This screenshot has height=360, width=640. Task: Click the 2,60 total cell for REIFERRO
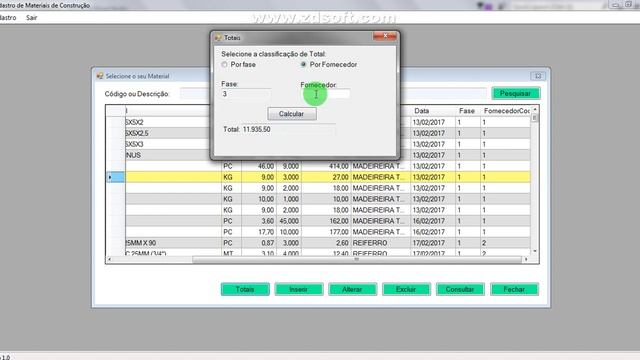click(326, 243)
